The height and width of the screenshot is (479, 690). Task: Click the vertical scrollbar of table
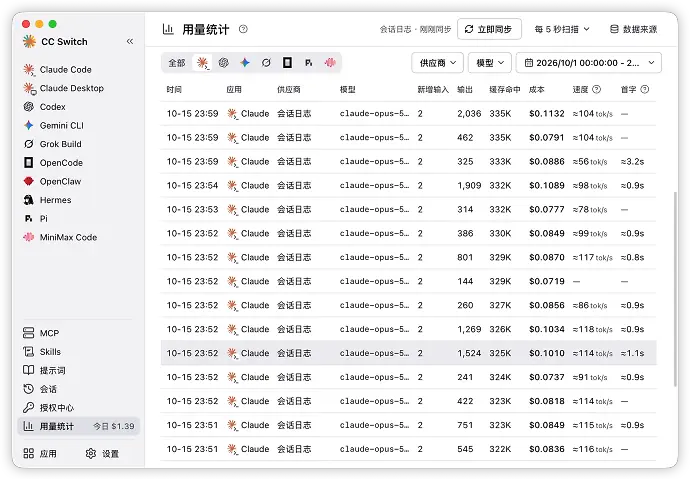click(675, 289)
